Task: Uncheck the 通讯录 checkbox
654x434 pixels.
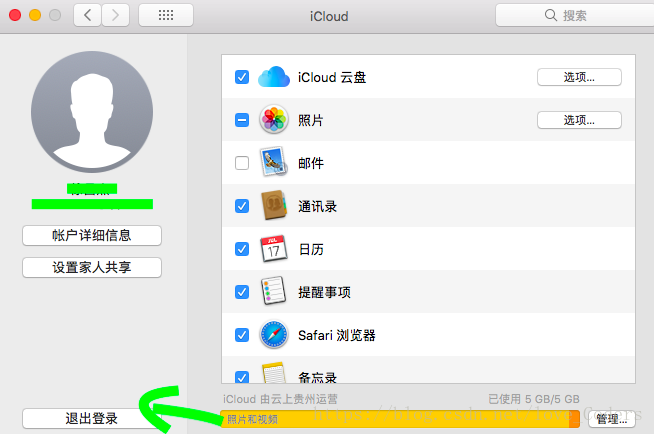Action: [x=242, y=206]
